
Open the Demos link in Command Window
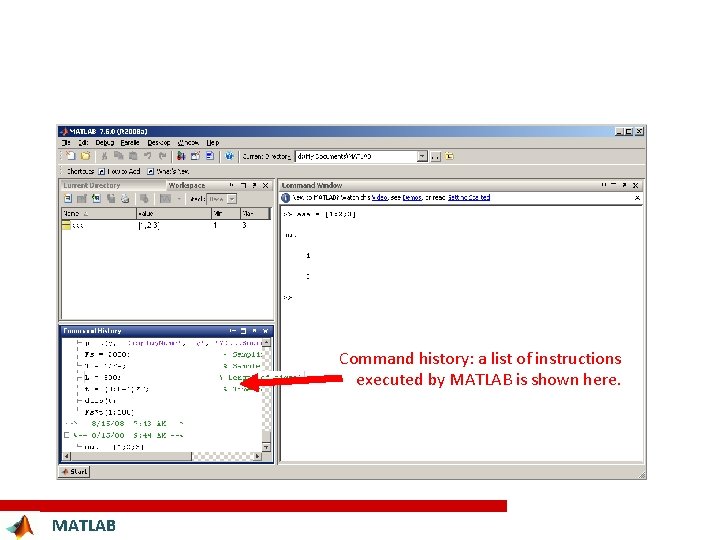pos(412,197)
